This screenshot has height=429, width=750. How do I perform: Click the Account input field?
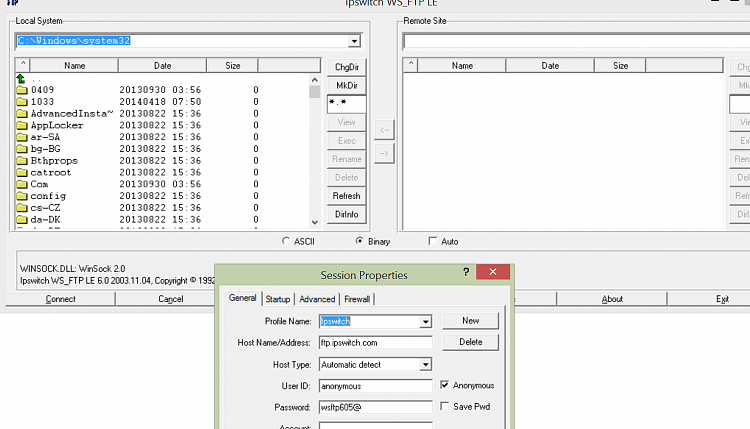tap(375, 425)
